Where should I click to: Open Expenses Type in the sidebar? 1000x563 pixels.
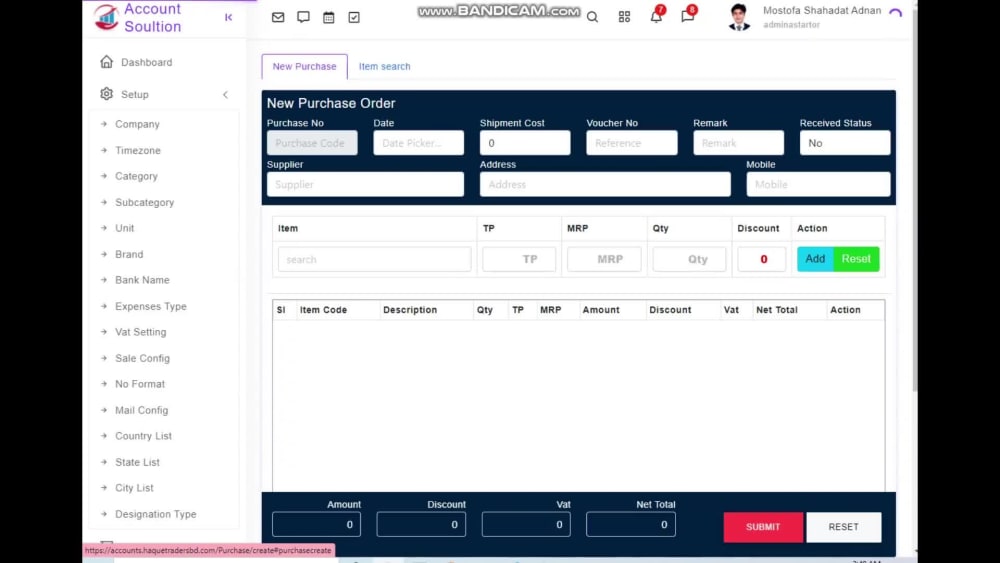[x=151, y=306]
